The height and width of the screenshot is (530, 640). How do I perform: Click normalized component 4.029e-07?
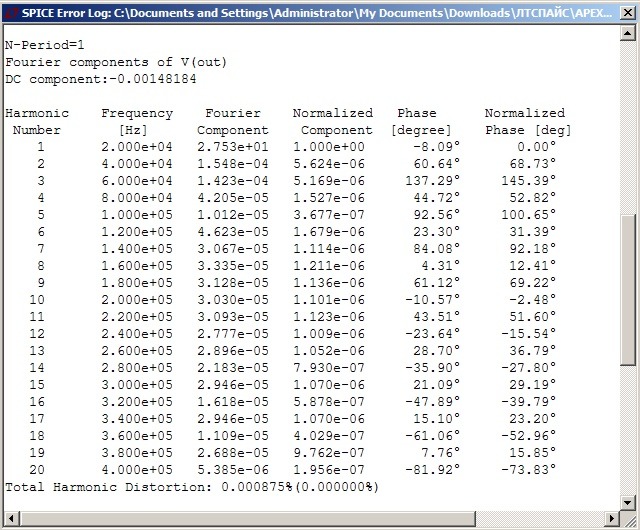[329, 436]
